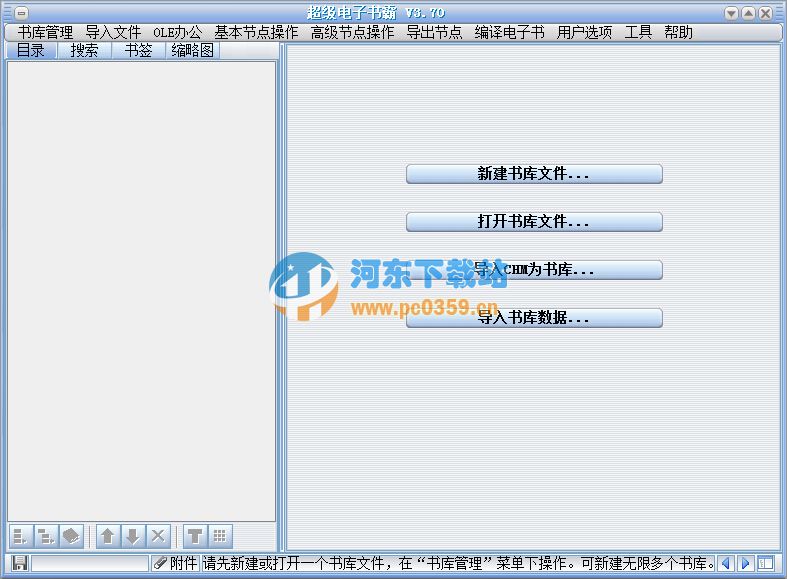
Task: Switch to the 目录 tab
Action: [31, 51]
